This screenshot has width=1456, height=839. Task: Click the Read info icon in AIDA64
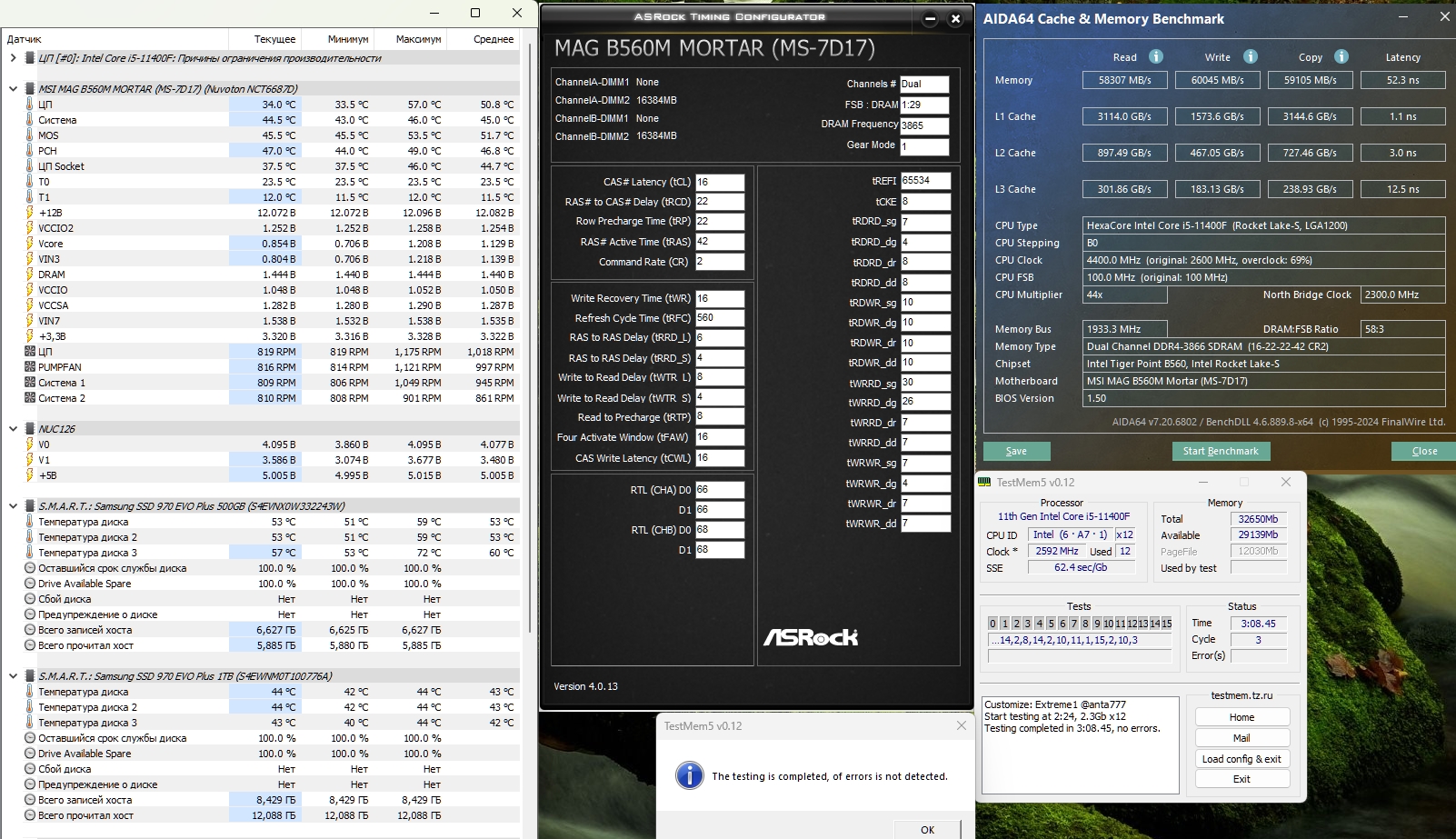point(1156,56)
